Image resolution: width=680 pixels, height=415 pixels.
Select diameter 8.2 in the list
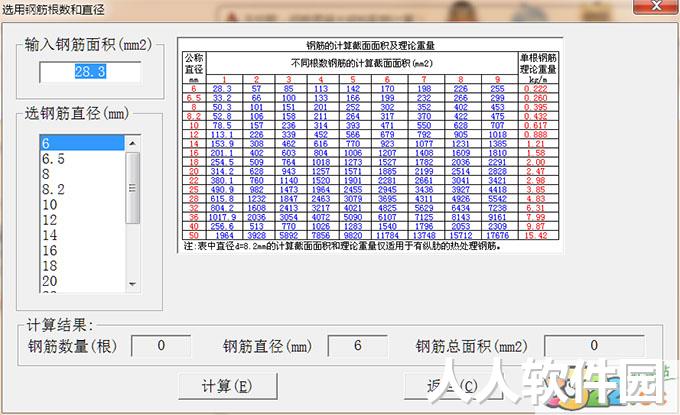click(82, 189)
